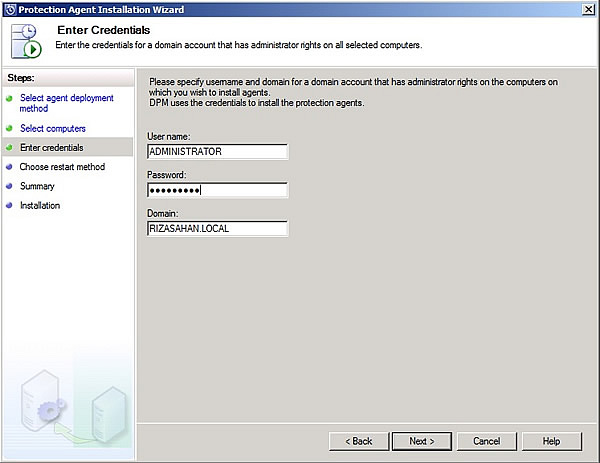Viewport: 600px width, 463px height.
Task: Click the wizard clock icon beside Enter Credentials
Action: pyautogui.click(x=27, y=43)
